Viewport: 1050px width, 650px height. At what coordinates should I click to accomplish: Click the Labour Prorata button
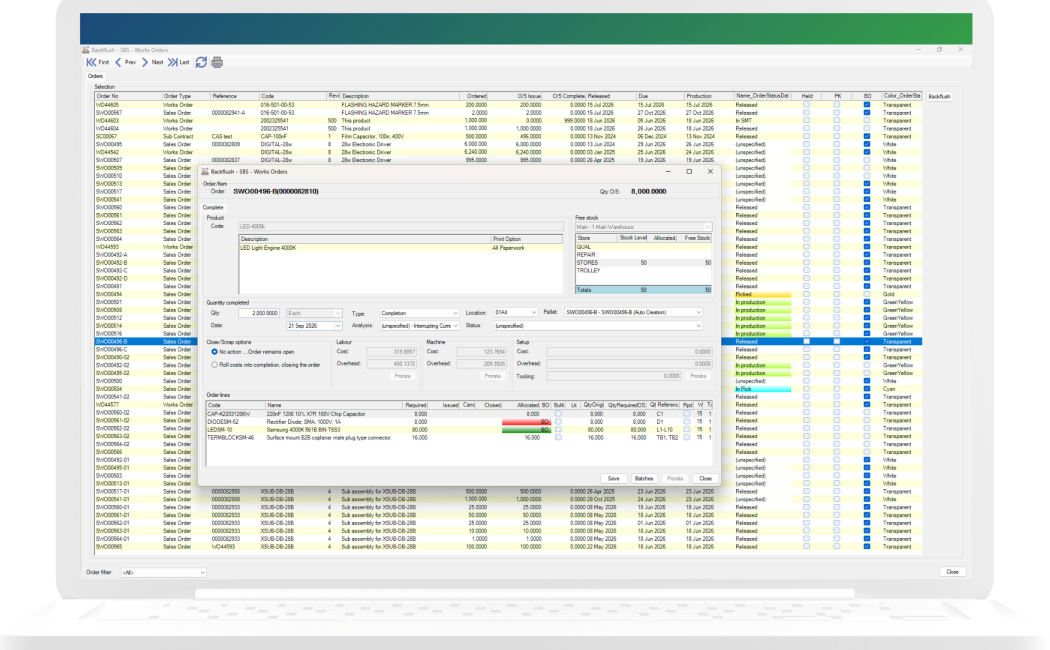point(402,376)
